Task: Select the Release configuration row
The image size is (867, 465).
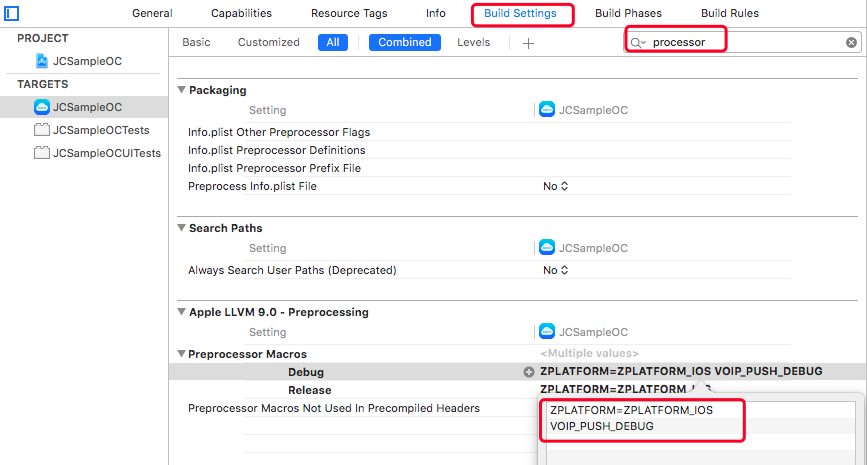Action: pos(310,390)
